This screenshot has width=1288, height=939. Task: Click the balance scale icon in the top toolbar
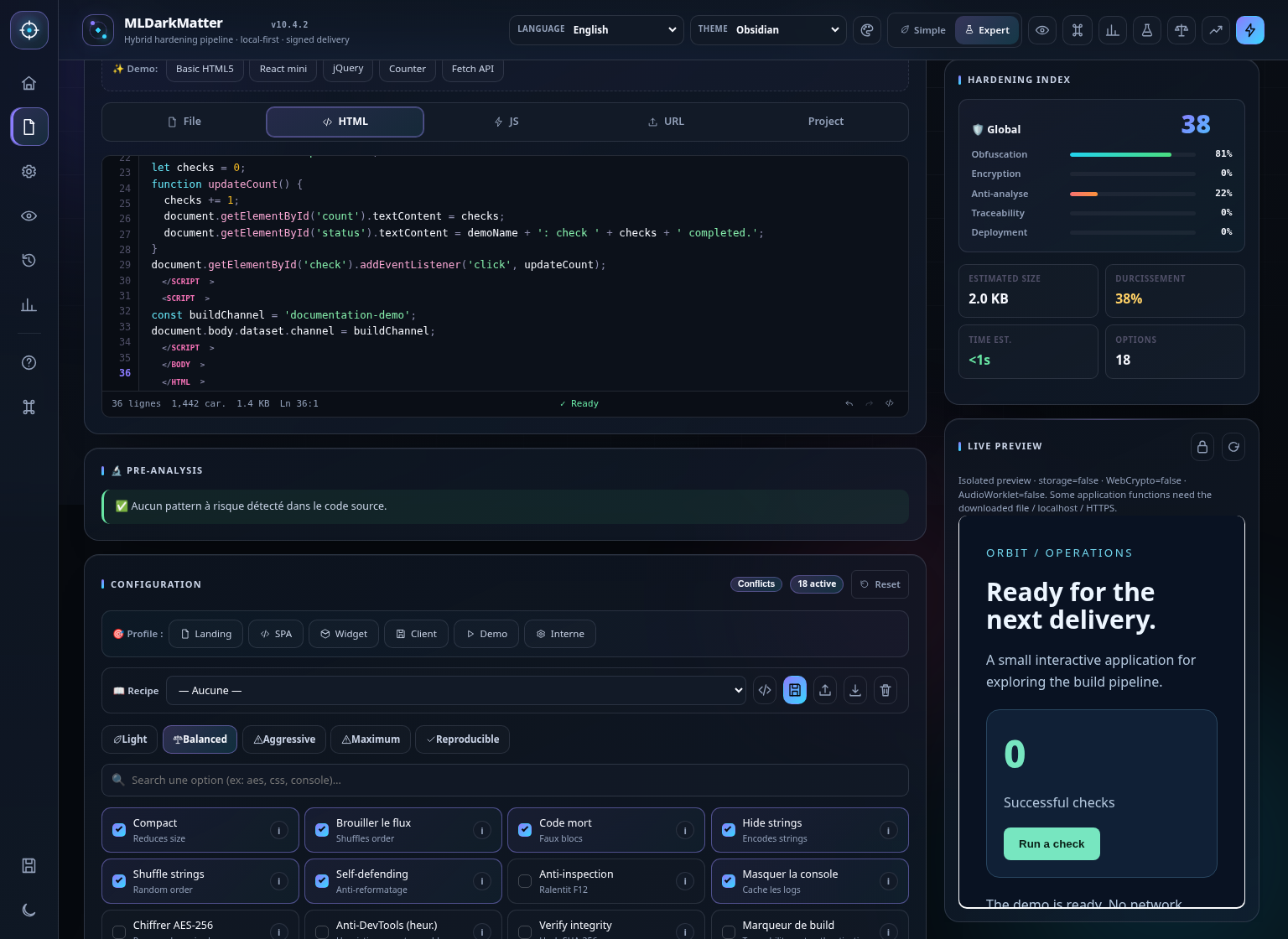1182,30
